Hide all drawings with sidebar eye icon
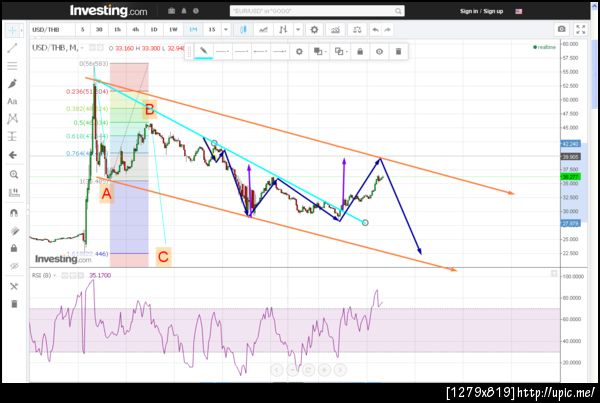The width and height of the screenshot is (600, 403). tap(14, 266)
